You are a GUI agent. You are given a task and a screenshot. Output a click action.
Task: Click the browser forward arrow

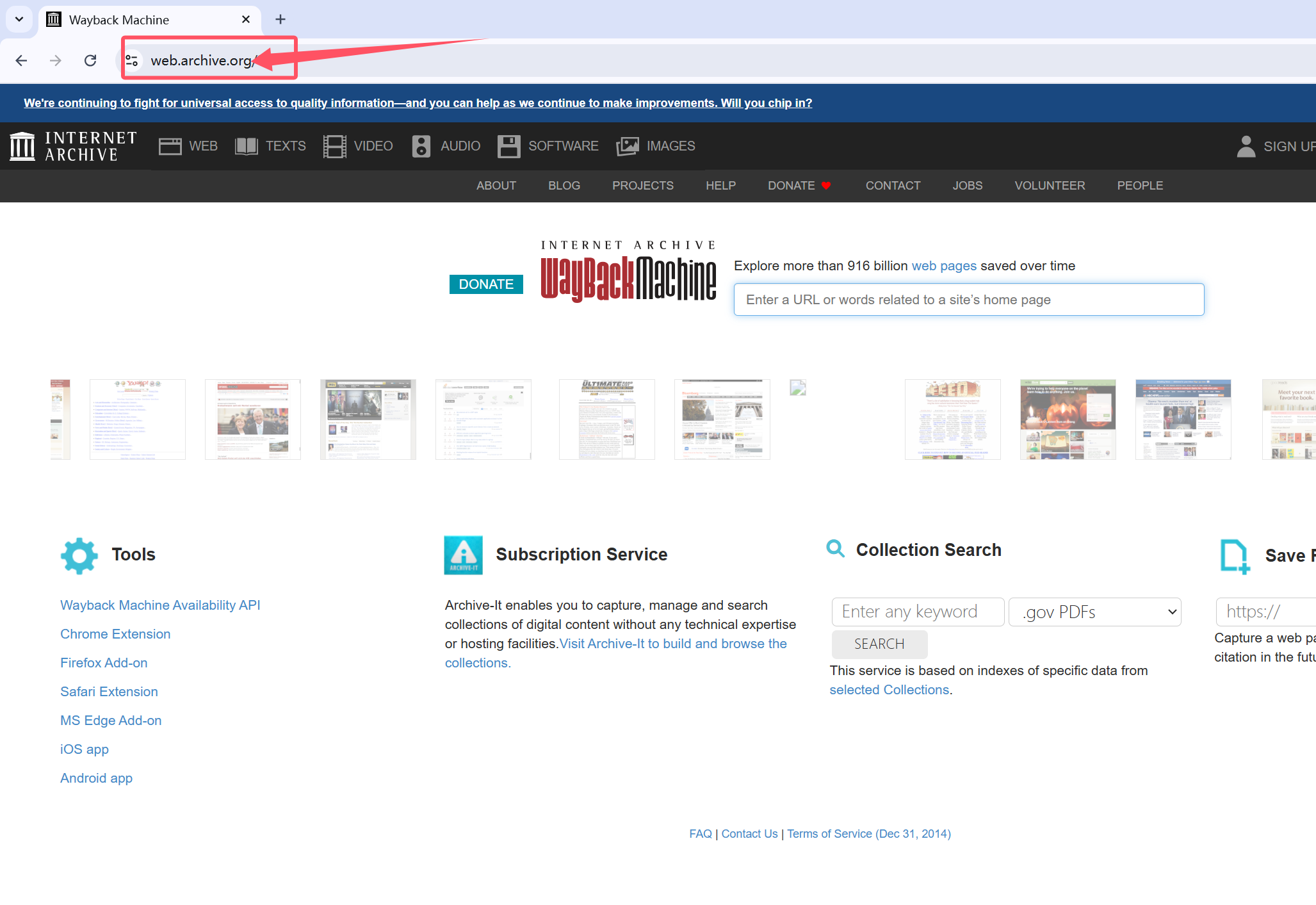coord(56,60)
